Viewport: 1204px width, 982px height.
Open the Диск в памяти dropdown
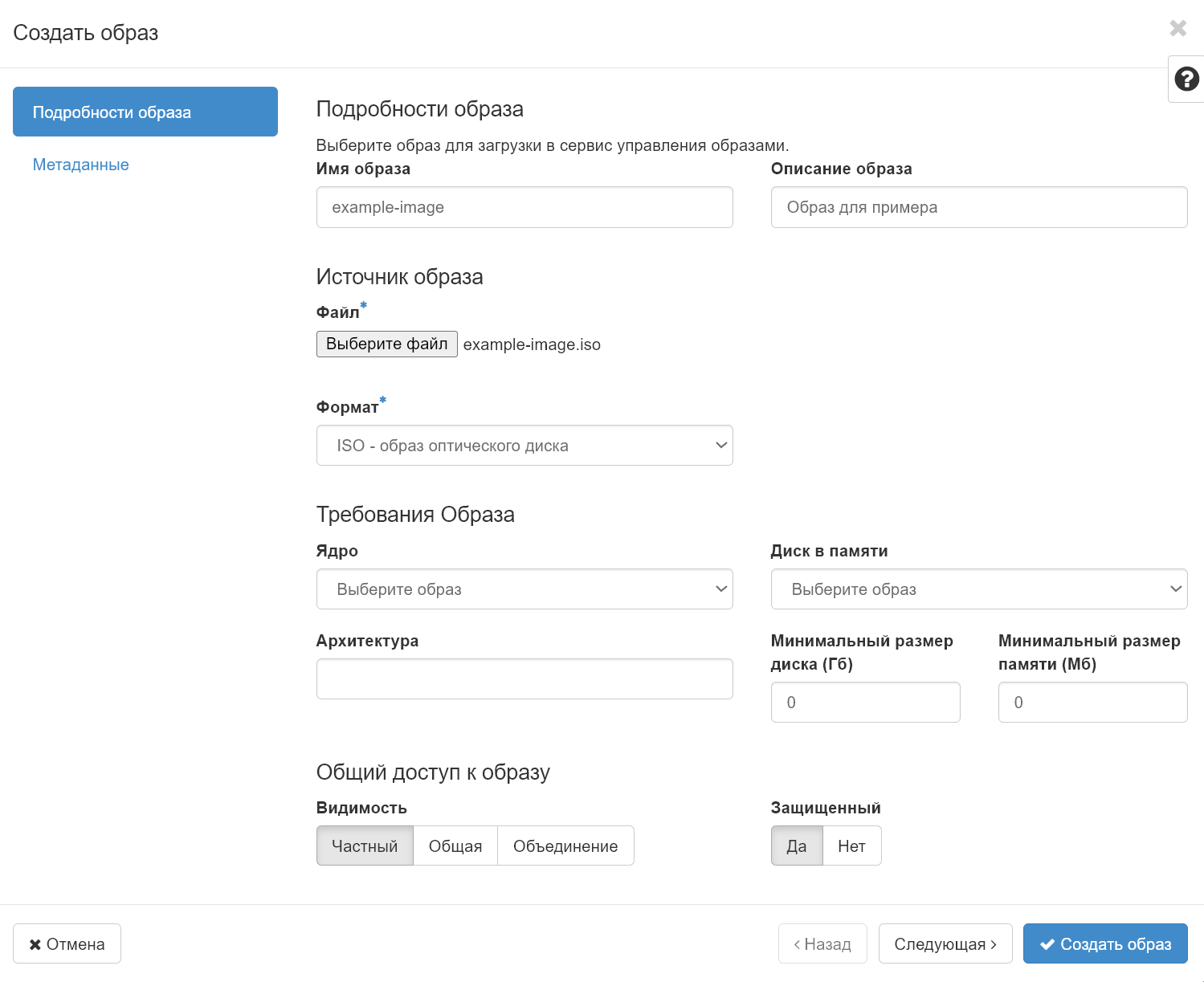(979, 589)
